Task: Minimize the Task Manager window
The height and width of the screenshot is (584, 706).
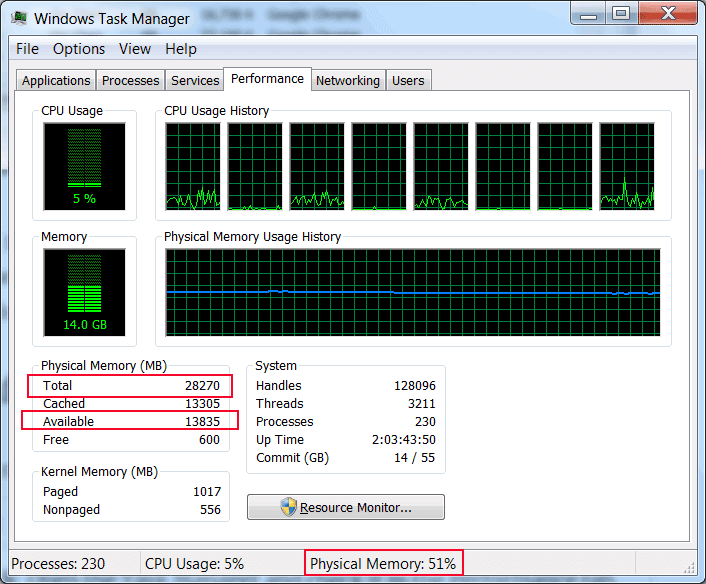Action: 588,14
